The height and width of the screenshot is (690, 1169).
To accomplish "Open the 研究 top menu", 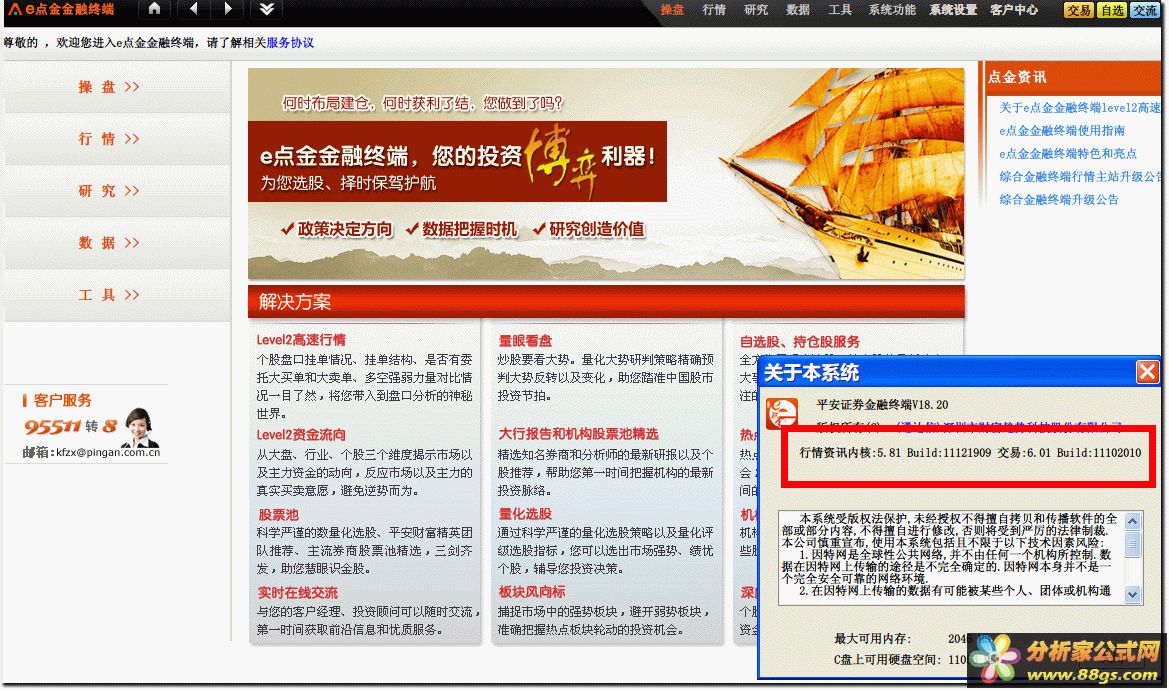I will (x=755, y=10).
